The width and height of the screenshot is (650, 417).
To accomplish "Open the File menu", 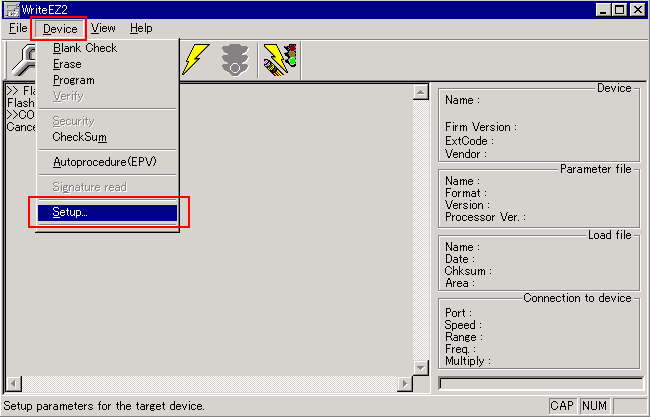I will [18, 28].
